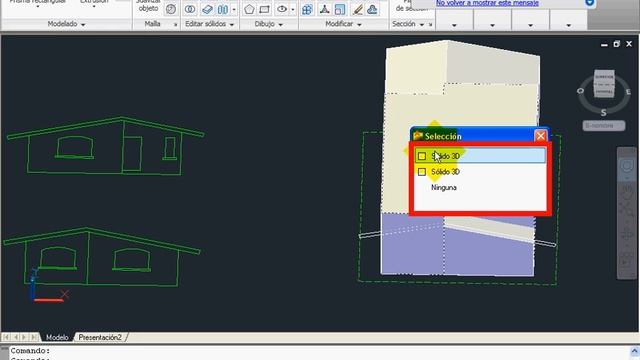This screenshot has height=360, width=640.
Task: Close the Selección dialog
Action: pyautogui.click(x=540, y=136)
